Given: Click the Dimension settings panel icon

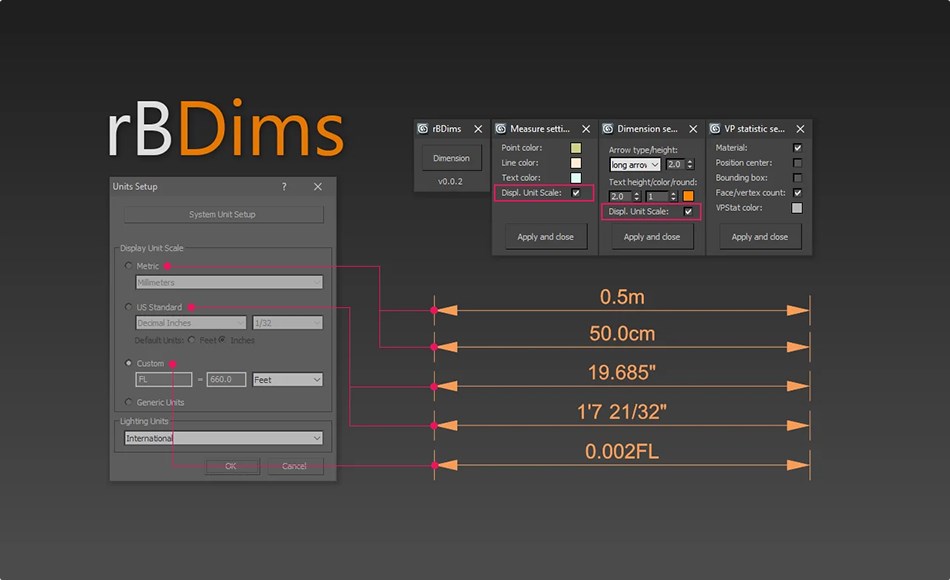Looking at the screenshot, I should (x=606, y=128).
